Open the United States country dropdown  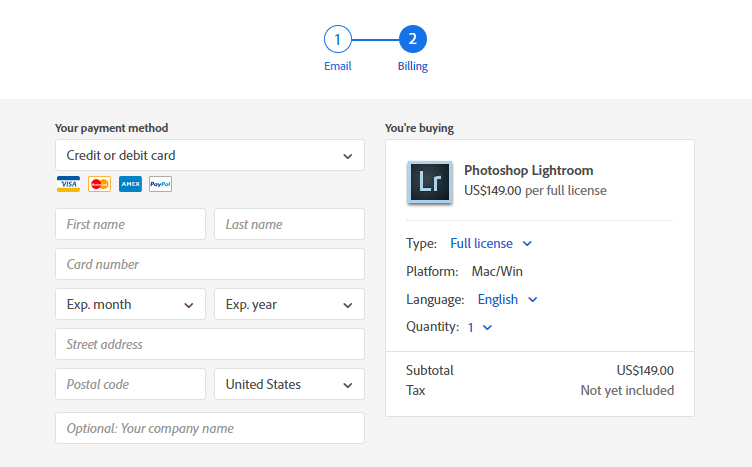pyautogui.click(x=289, y=384)
